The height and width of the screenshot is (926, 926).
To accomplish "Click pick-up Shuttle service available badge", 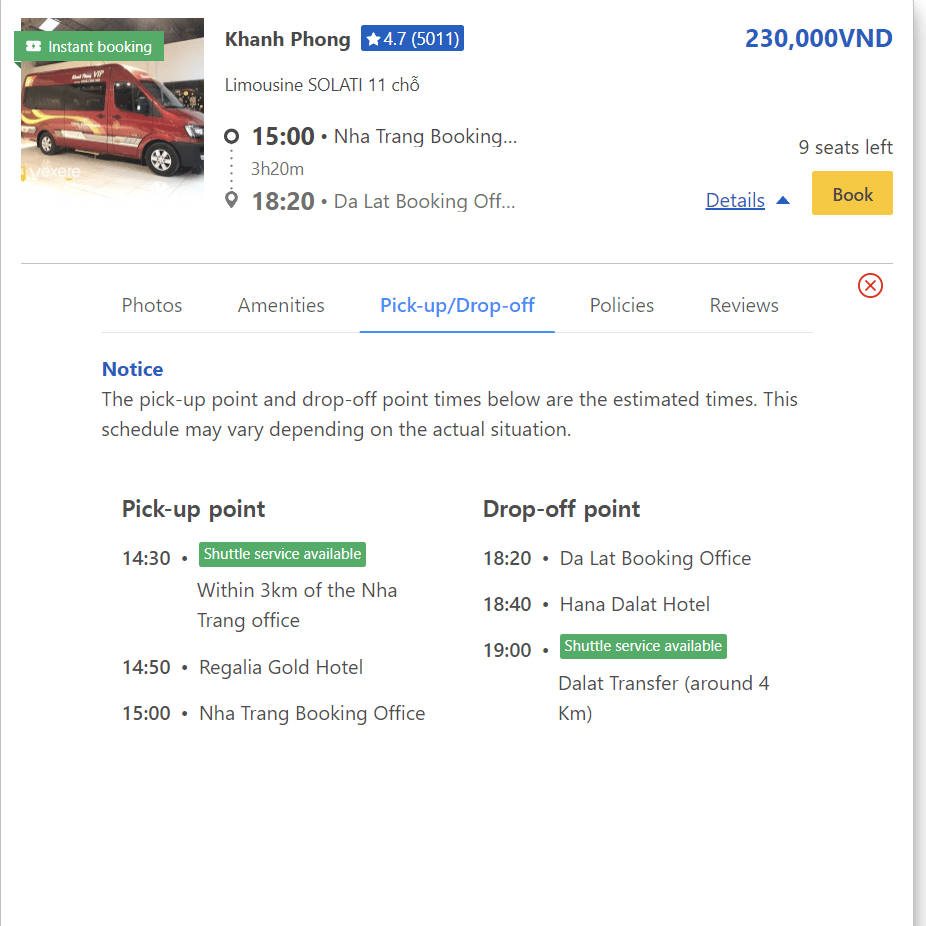I will tap(282, 554).
